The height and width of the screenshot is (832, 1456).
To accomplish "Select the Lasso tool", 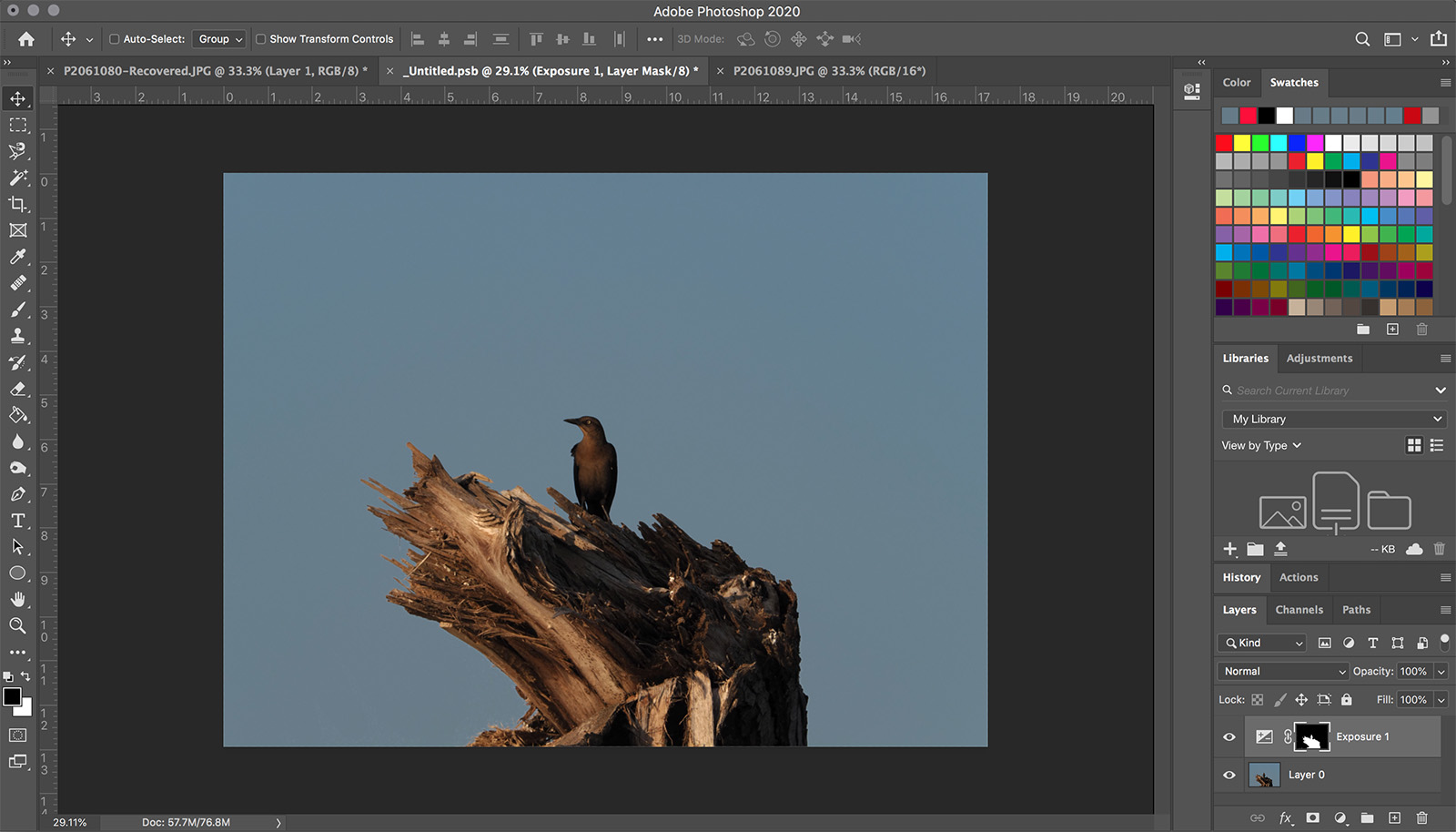I will (x=17, y=151).
